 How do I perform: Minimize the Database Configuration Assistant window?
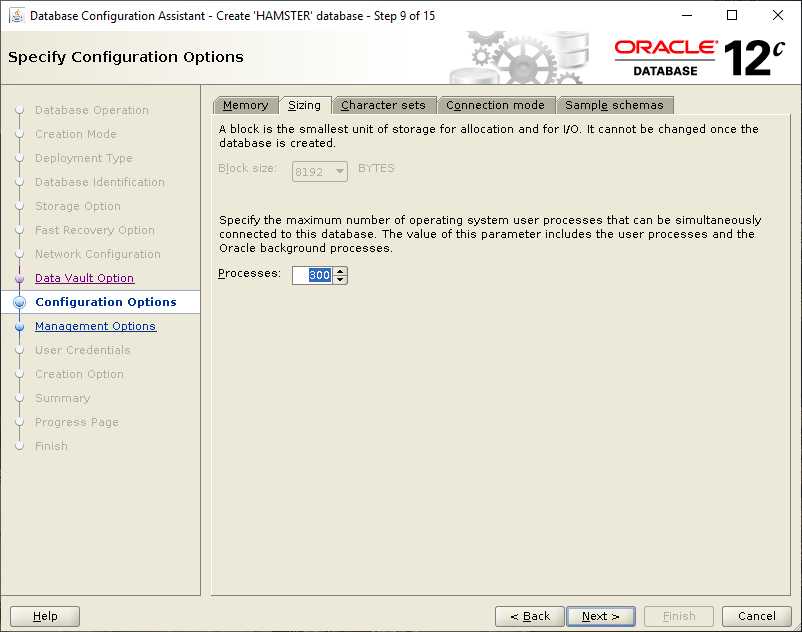point(687,15)
